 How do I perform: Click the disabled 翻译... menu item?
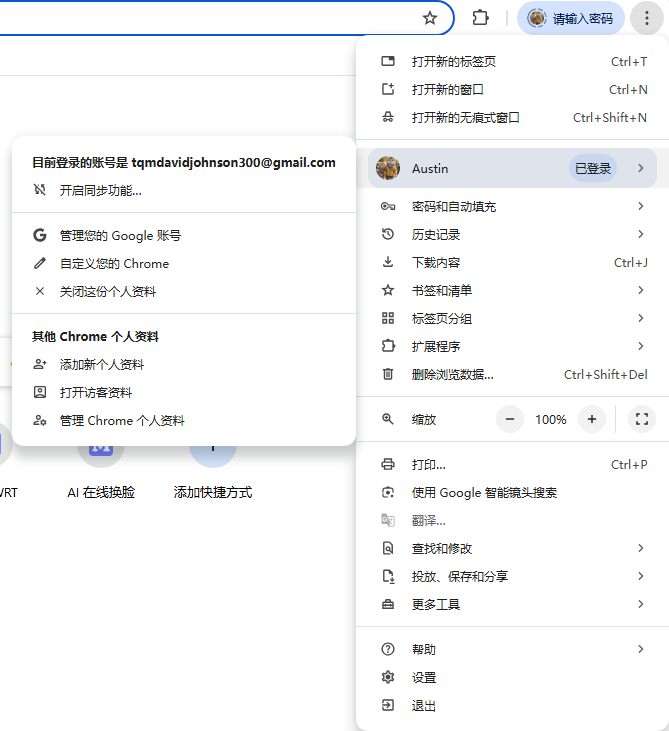tap(513, 521)
